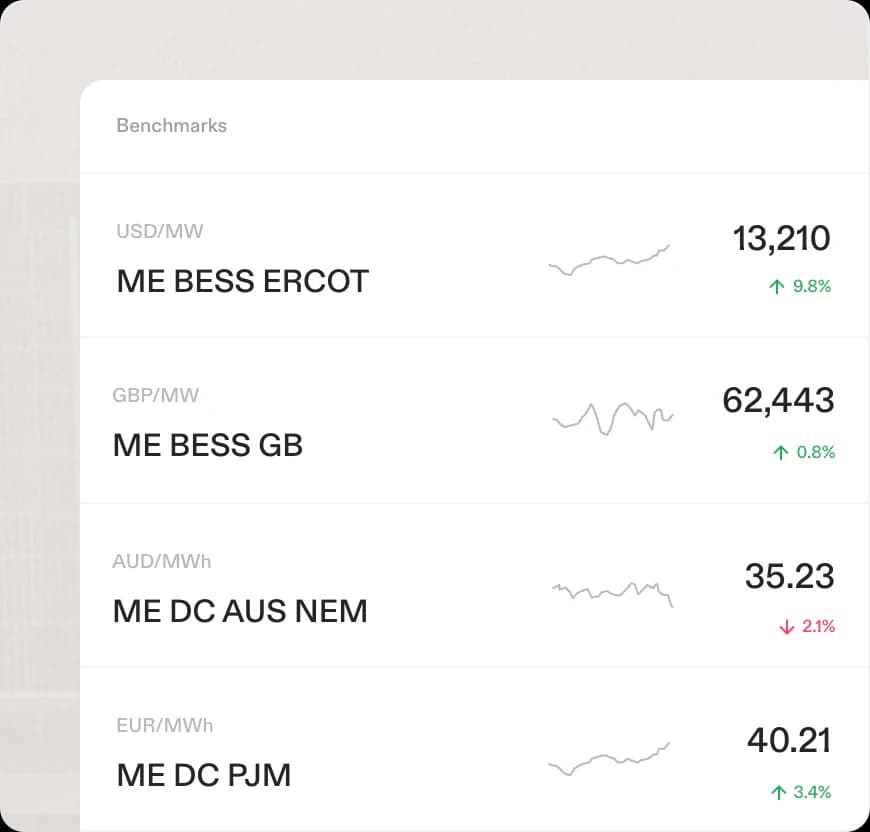Click the 35.23 value
The height and width of the screenshot is (832, 870).
(790, 576)
